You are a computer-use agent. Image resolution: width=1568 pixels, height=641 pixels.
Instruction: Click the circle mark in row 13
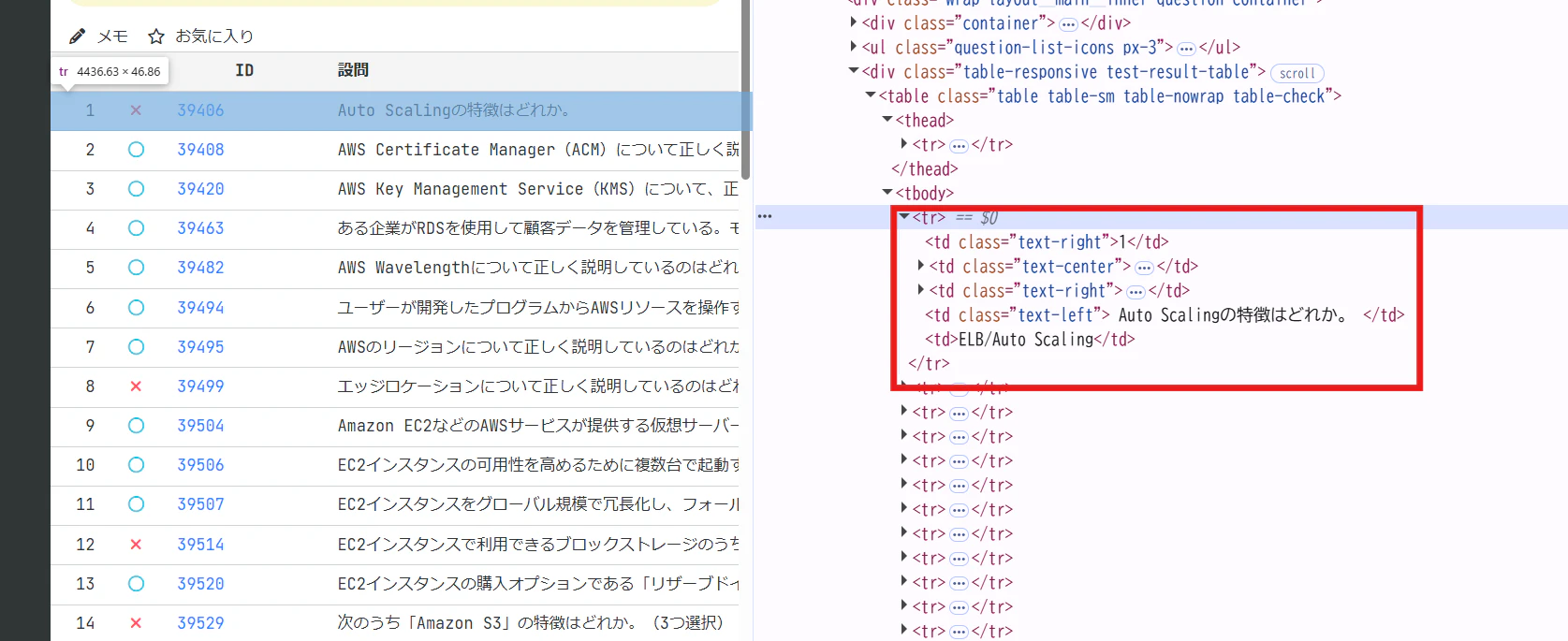[x=136, y=584]
